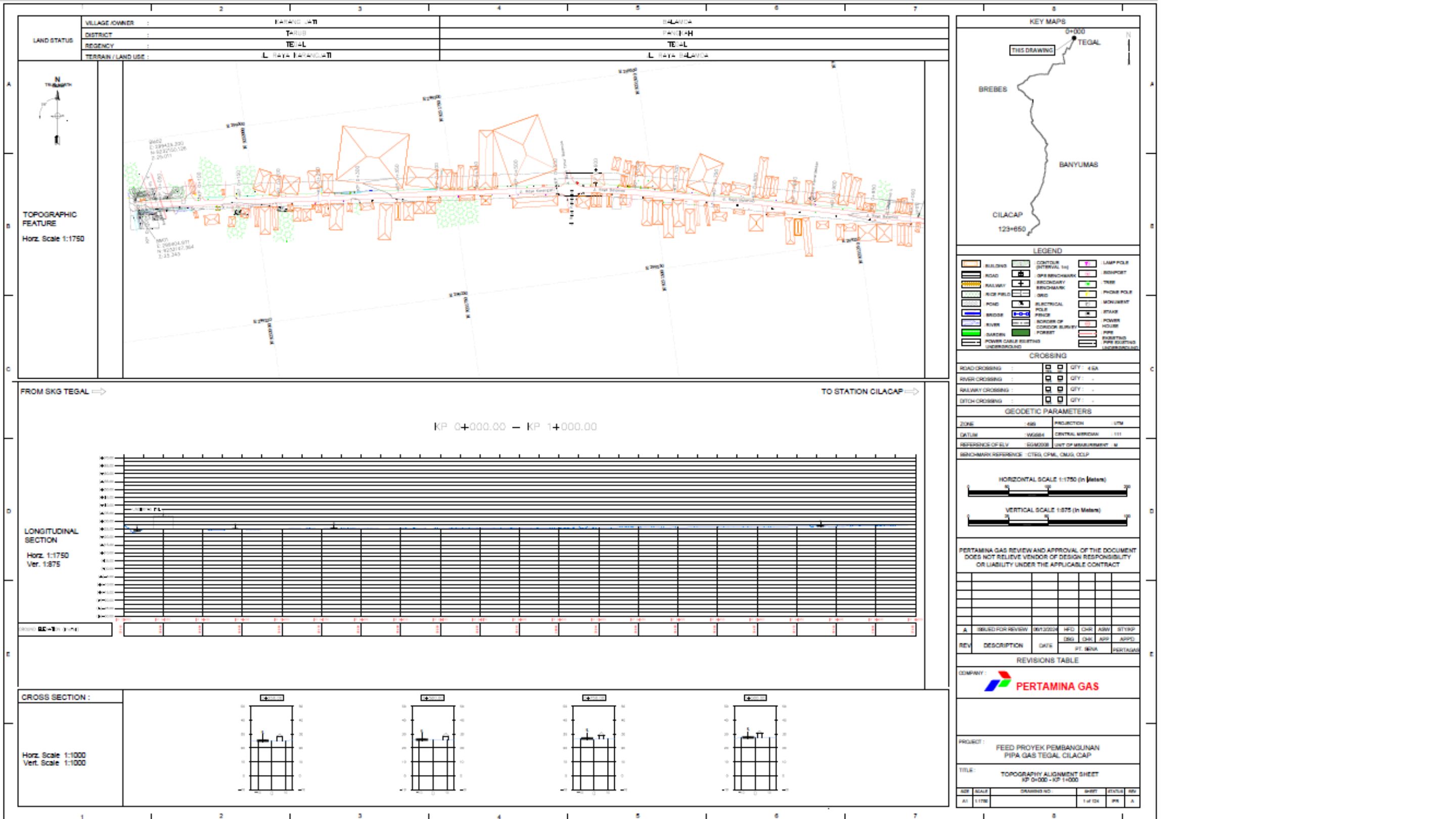Click first checkbox in Road Crossing row
Screen dimensions: 1456x819
(x=1048, y=368)
